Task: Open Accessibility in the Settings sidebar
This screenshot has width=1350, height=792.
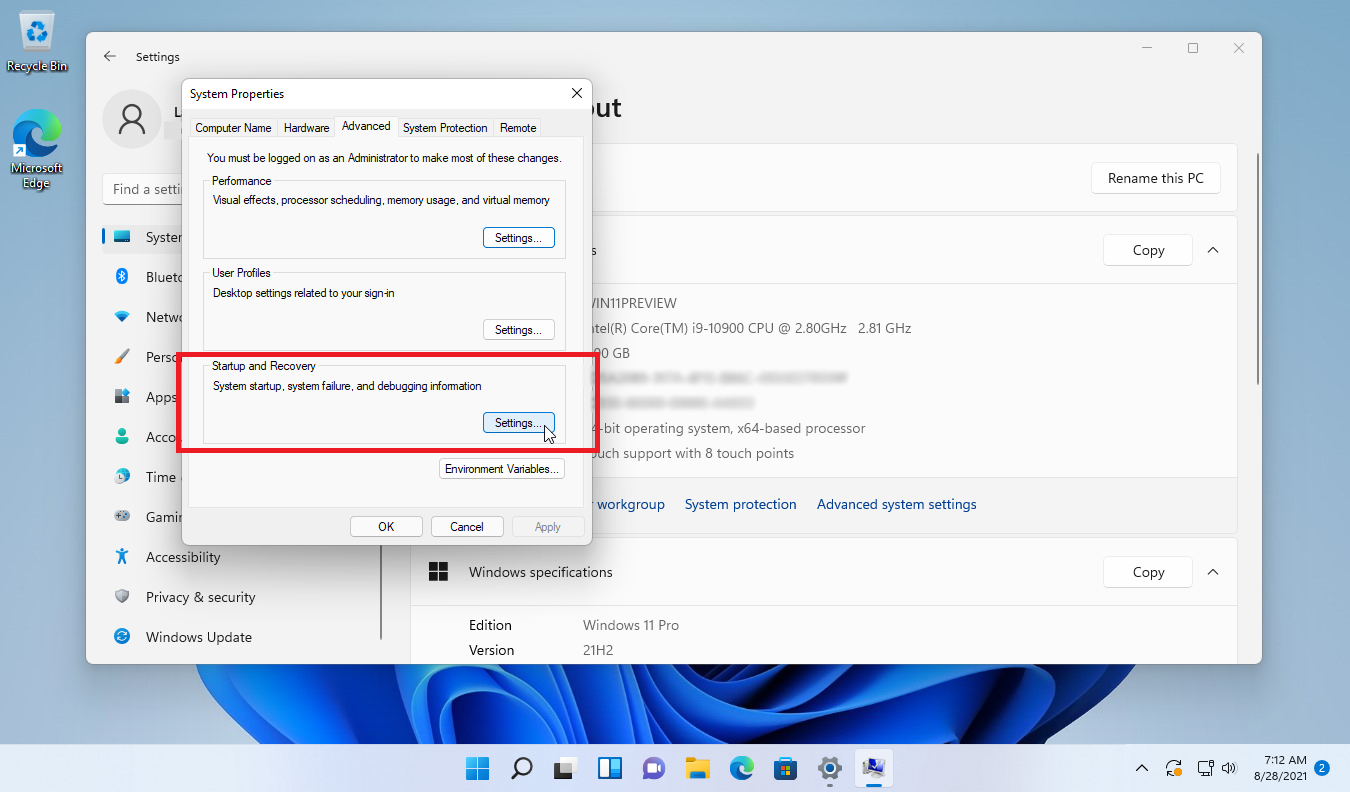Action: (x=183, y=557)
